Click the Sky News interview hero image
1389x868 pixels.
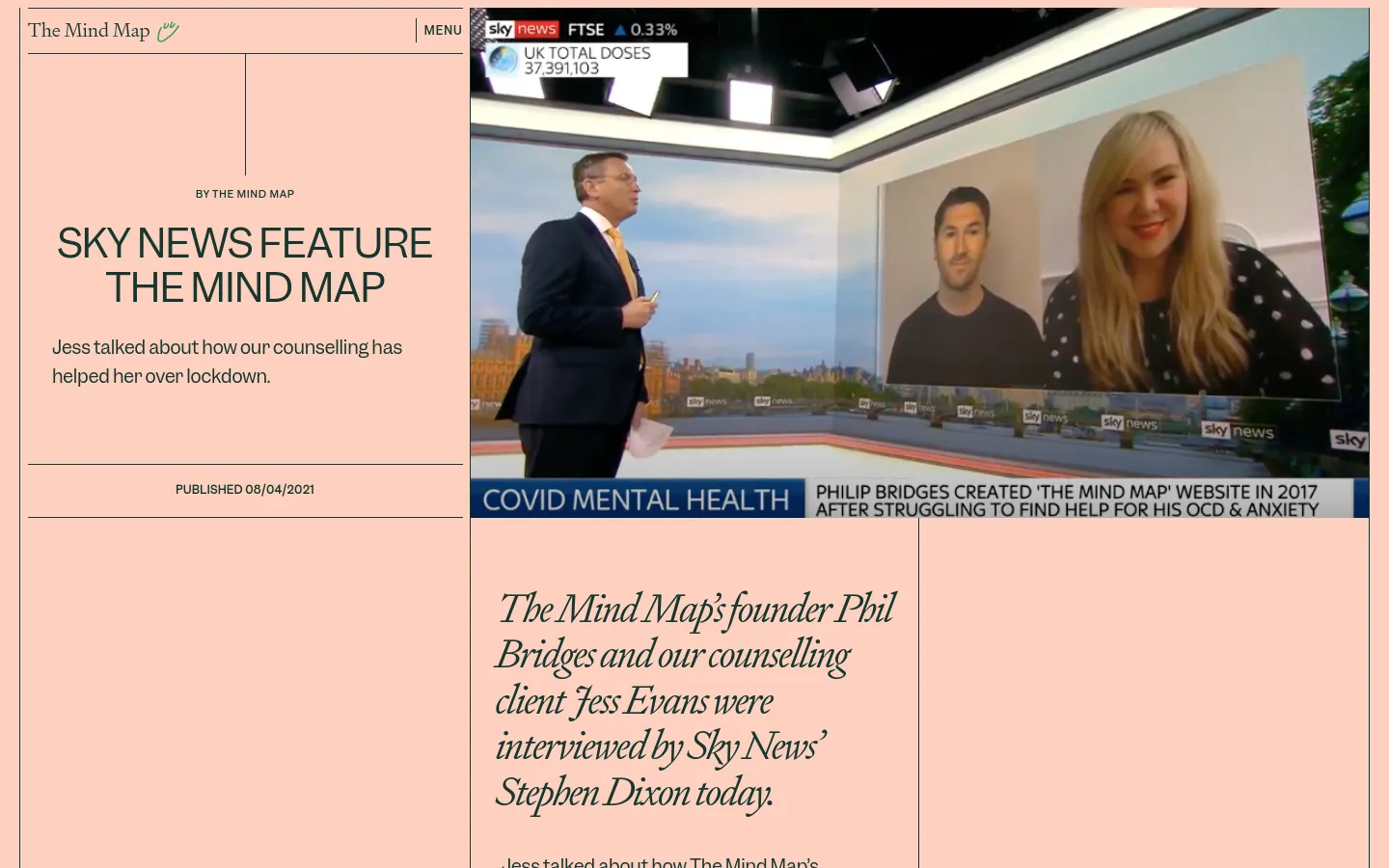pos(919,262)
